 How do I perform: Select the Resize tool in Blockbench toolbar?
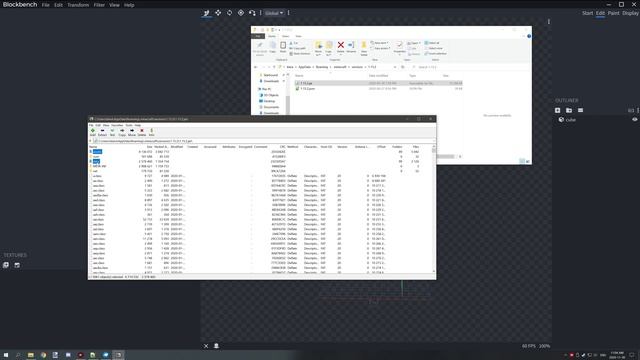[x=218, y=13]
